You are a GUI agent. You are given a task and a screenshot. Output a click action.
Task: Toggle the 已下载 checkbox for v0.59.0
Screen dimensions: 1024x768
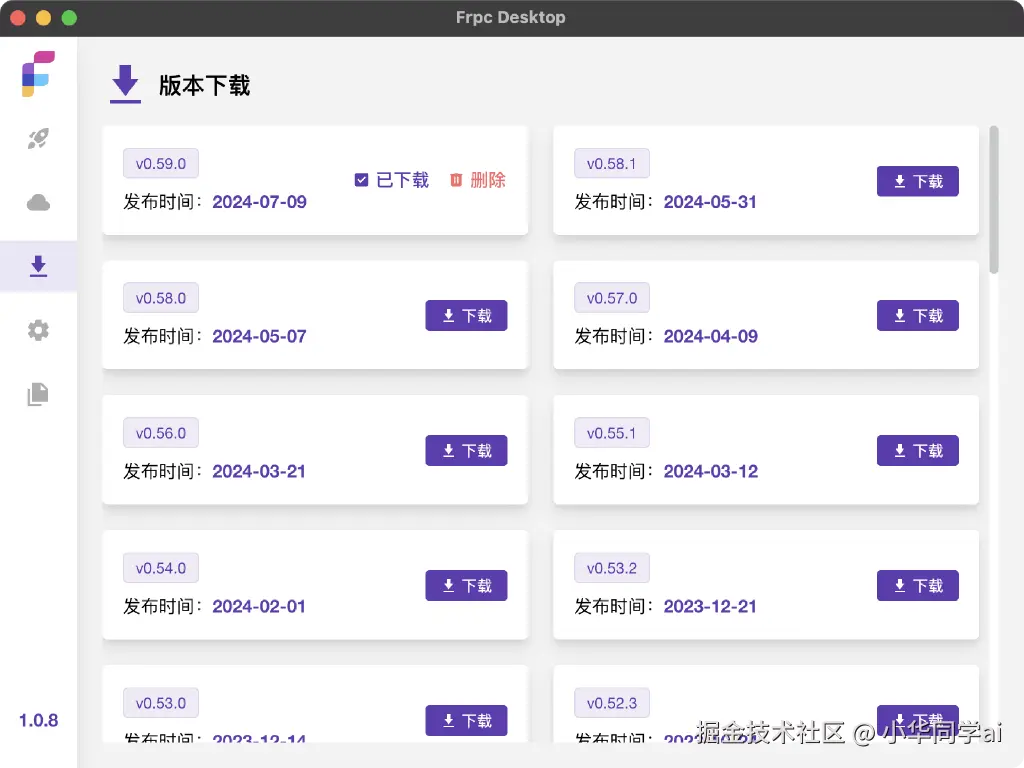[362, 180]
